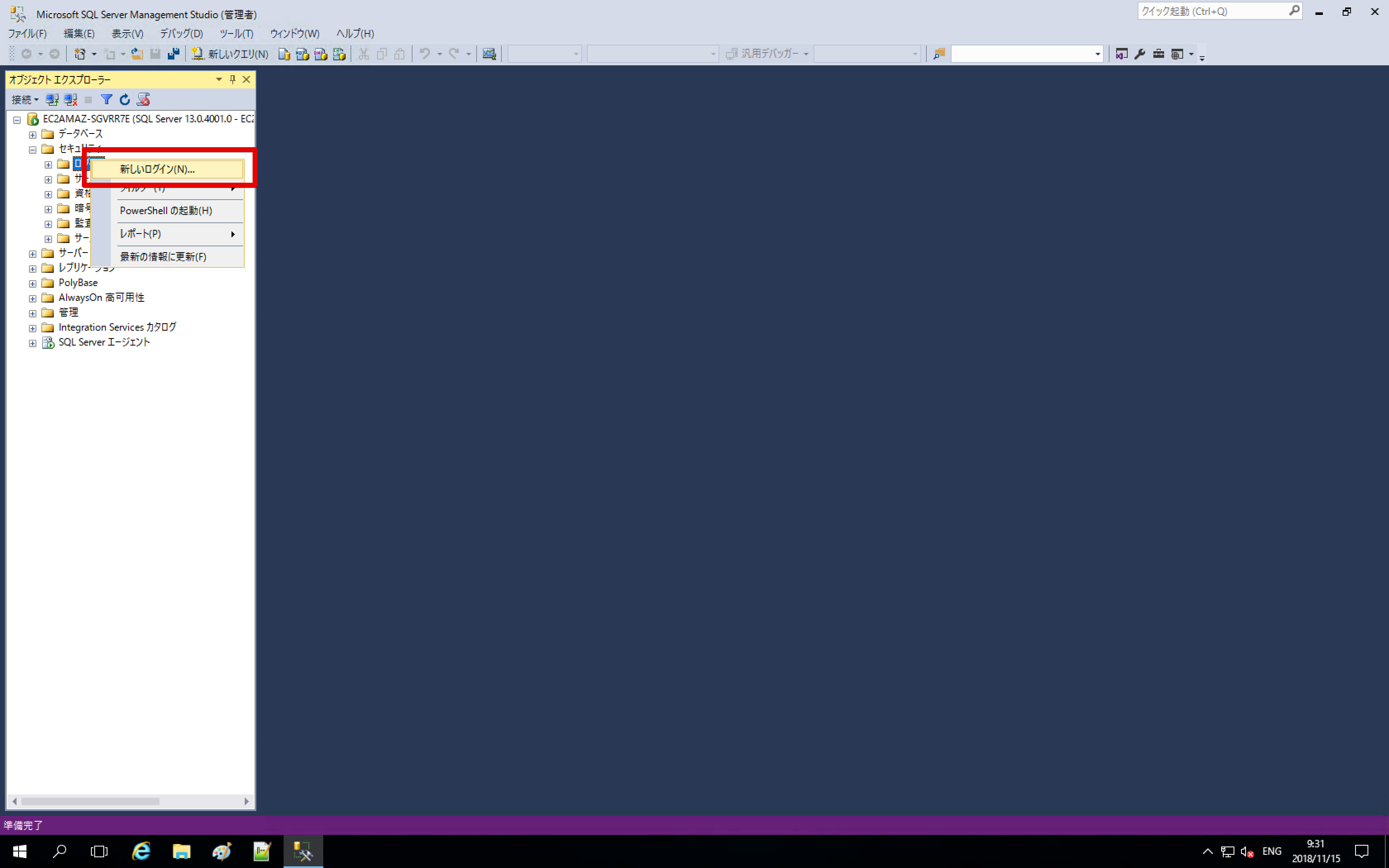Image resolution: width=1389 pixels, height=868 pixels.
Task: Expand the データベース tree node
Action: tap(33, 135)
